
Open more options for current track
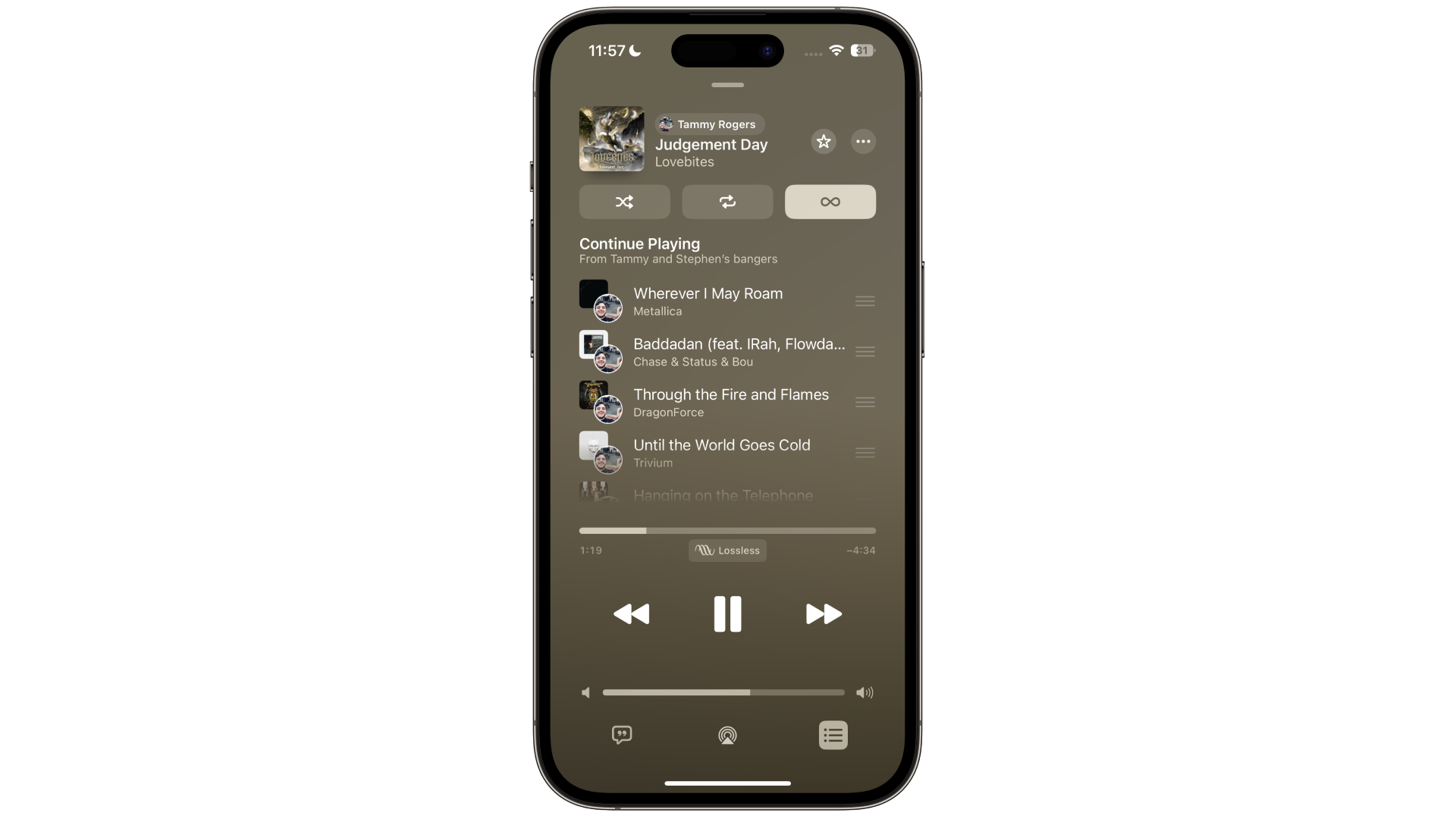(x=862, y=140)
